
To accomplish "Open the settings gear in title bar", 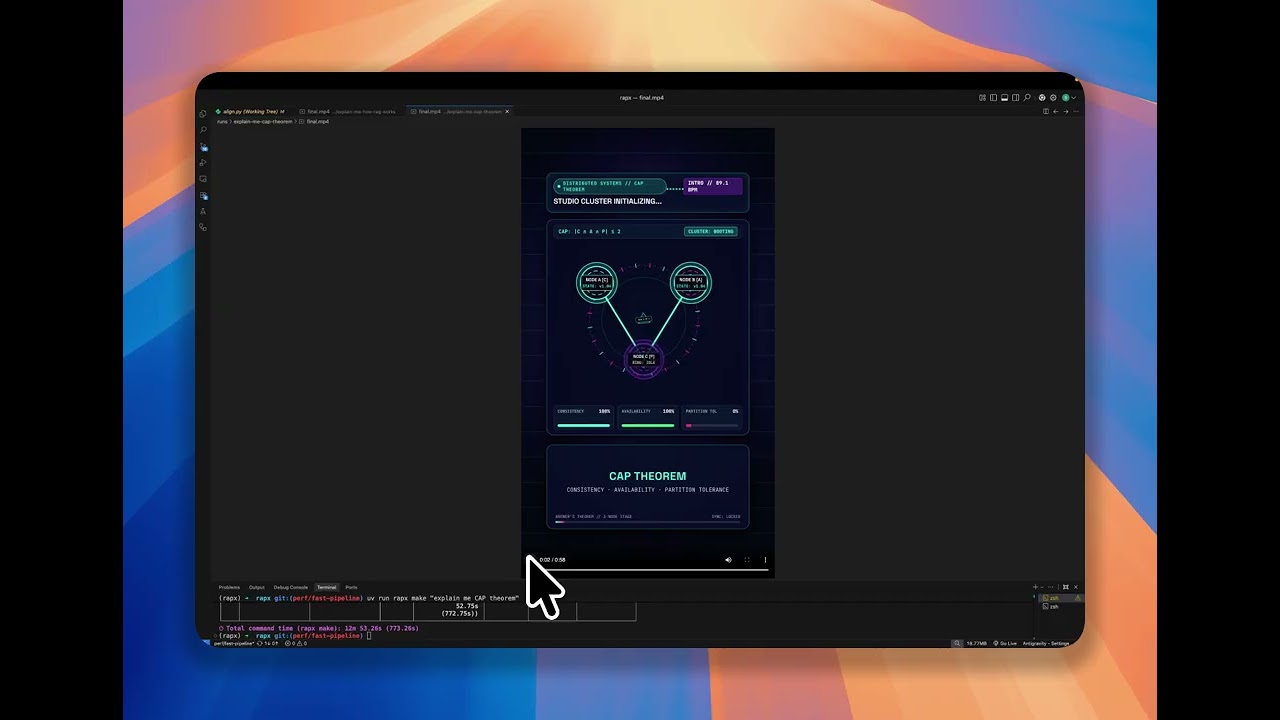I will pos(1053,98).
